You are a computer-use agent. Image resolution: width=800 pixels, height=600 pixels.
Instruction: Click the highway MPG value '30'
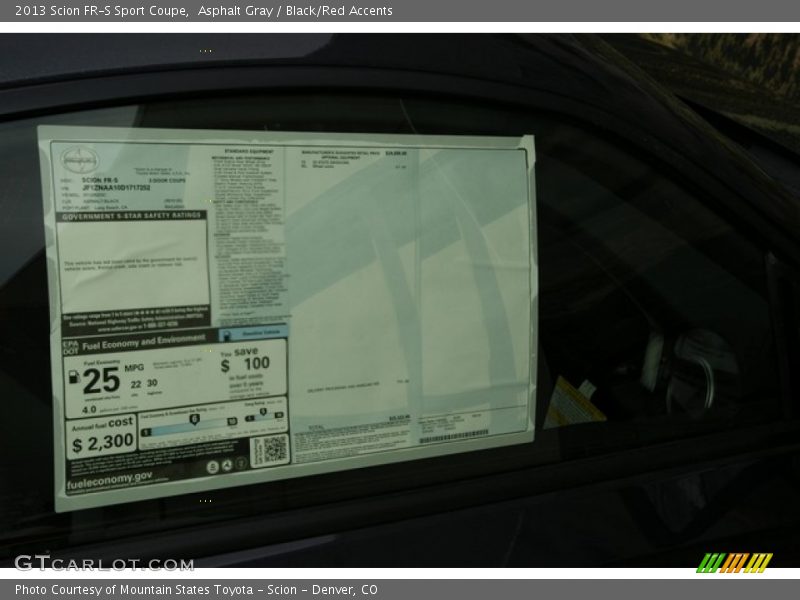coord(152,383)
